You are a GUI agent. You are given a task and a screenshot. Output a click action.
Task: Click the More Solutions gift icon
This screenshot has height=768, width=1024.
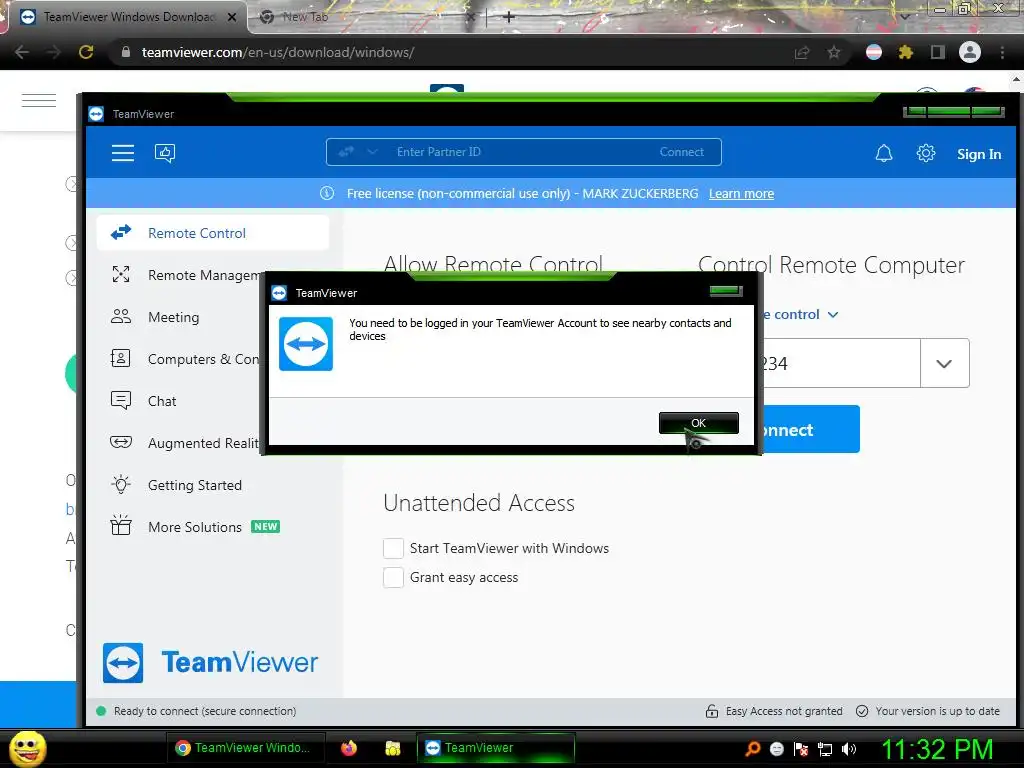[121, 525]
